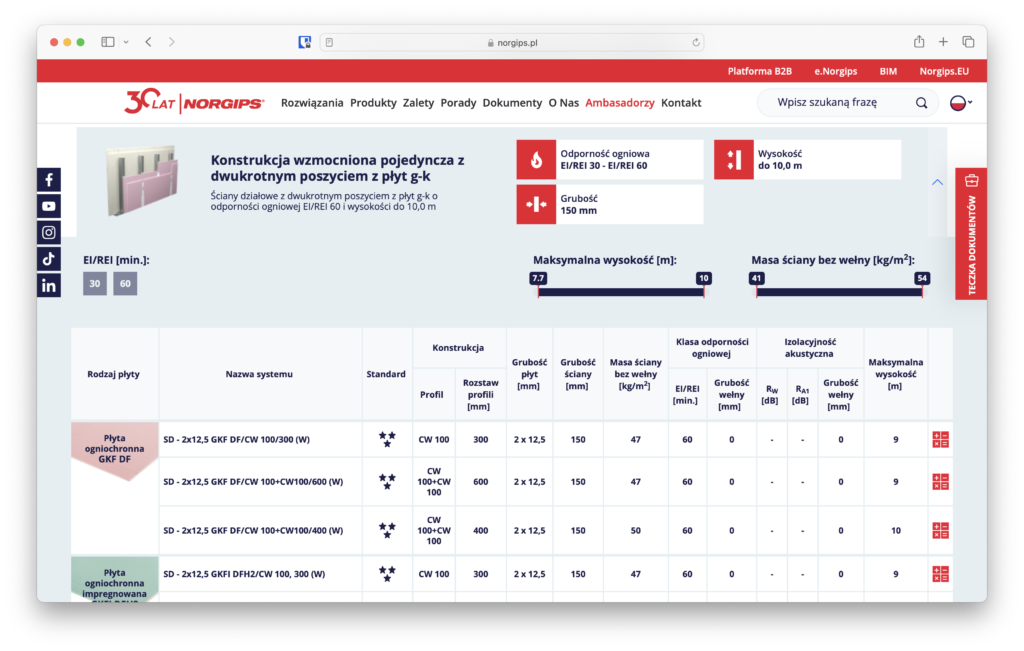Click the search magnifier icon

tap(921, 103)
